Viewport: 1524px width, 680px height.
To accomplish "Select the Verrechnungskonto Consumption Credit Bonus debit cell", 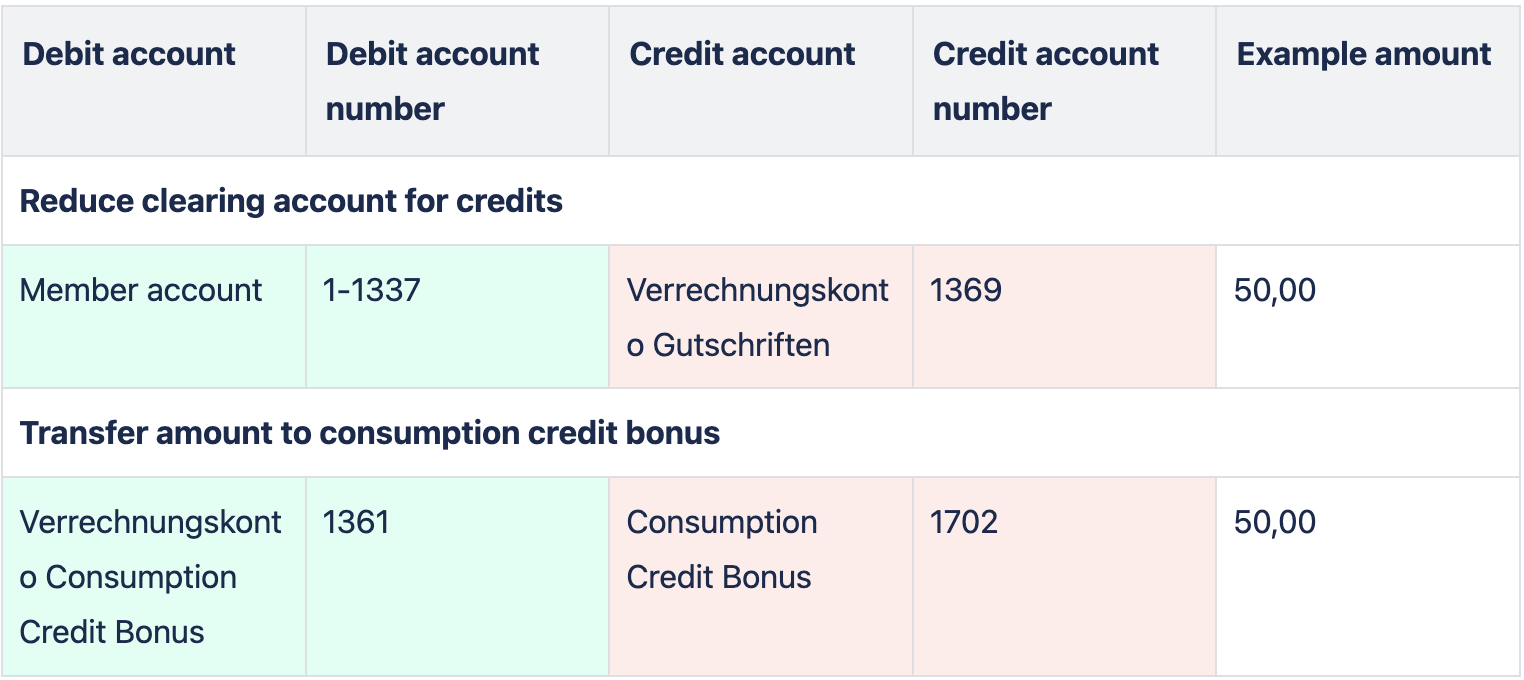I will pos(154,577).
